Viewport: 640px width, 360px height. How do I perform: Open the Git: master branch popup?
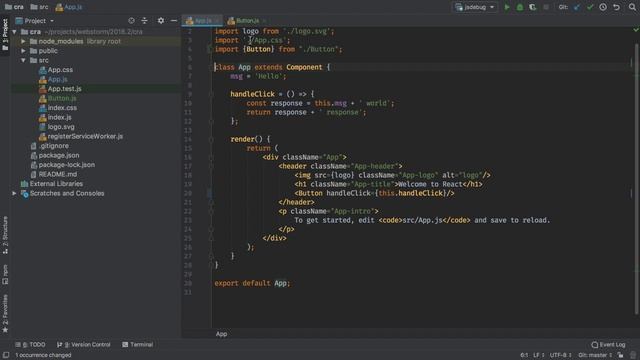pos(595,355)
